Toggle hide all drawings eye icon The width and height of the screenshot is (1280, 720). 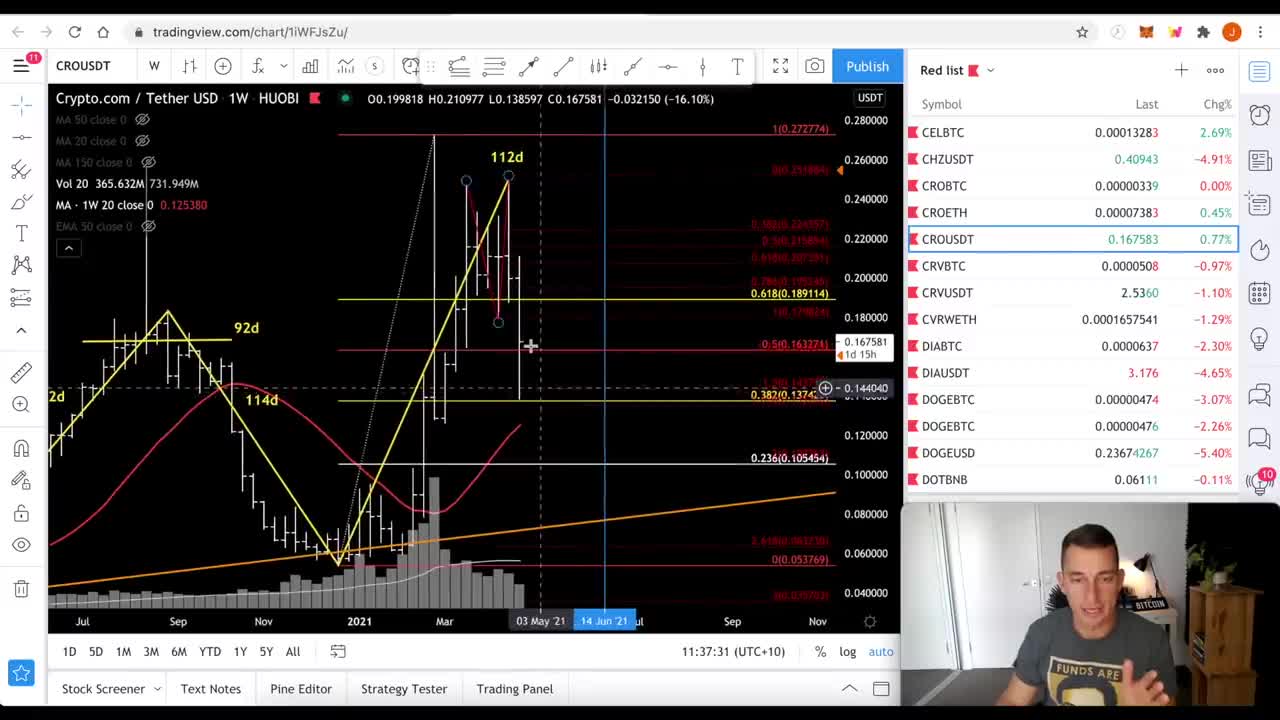pos(21,545)
